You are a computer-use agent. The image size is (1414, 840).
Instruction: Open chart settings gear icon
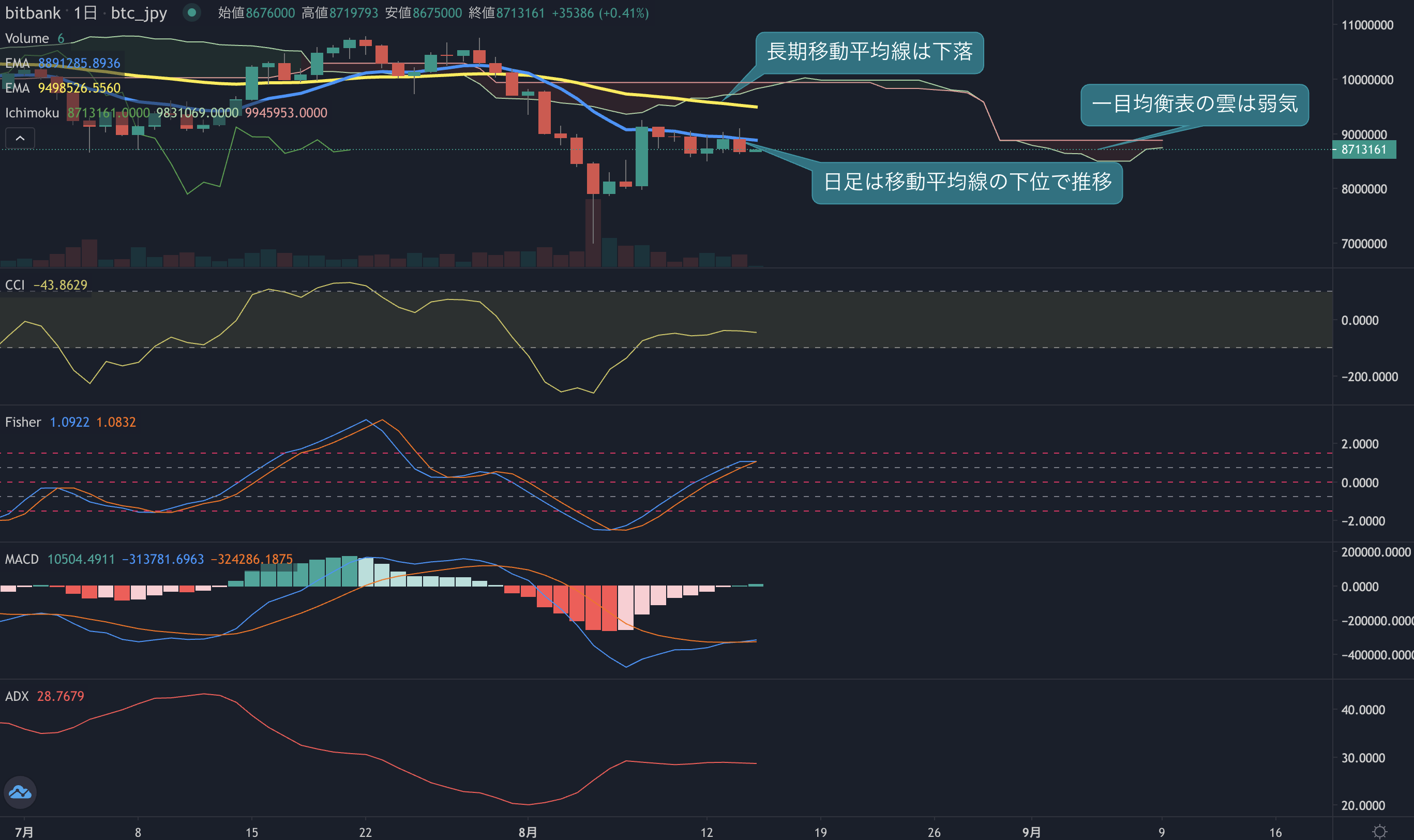pyautogui.click(x=1380, y=832)
